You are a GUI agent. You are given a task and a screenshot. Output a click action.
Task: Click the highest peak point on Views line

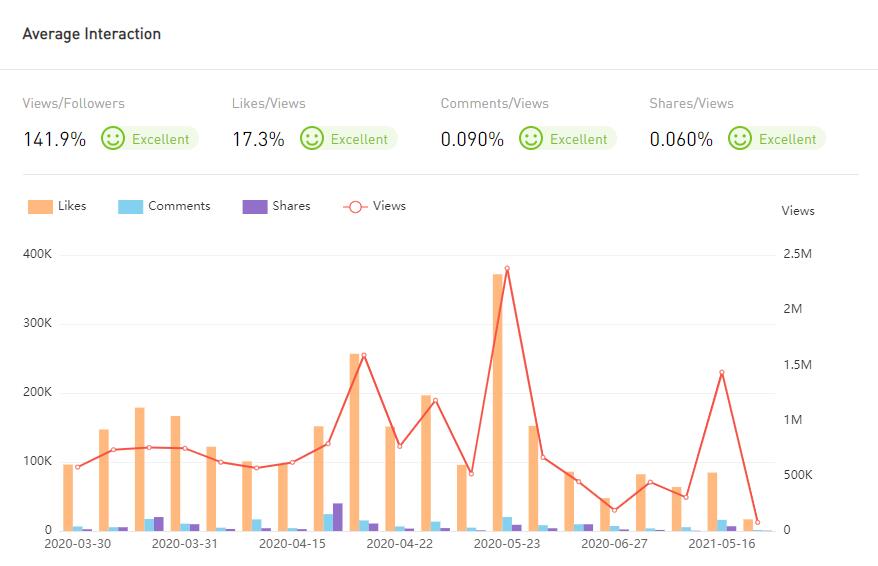tap(507, 268)
